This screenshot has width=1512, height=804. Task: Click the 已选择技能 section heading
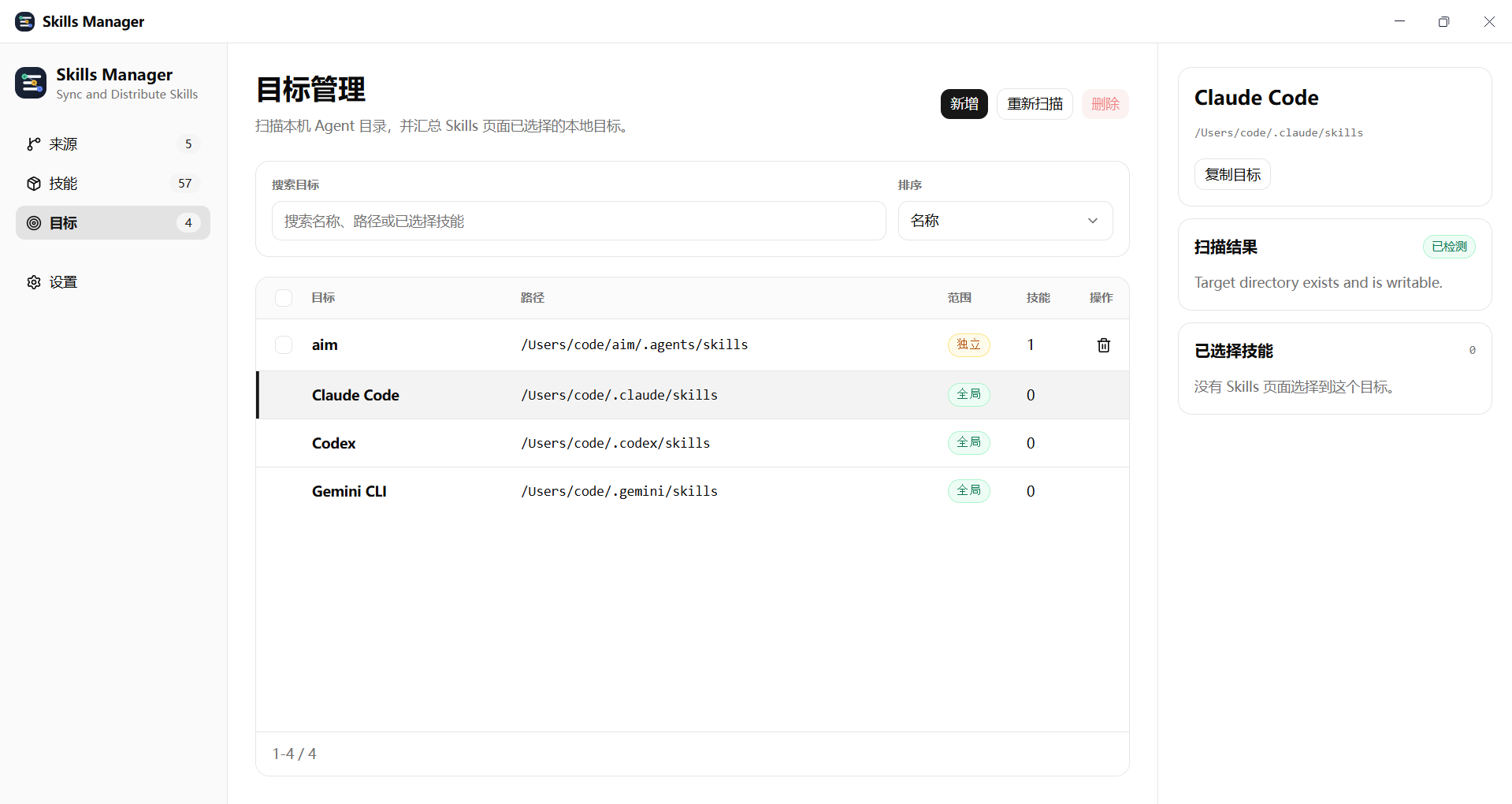(x=1234, y=351)
